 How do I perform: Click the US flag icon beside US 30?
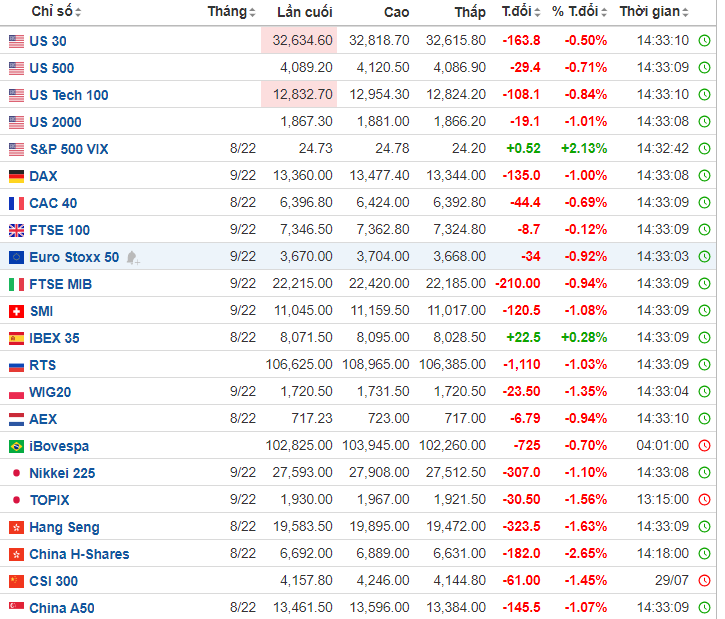[16, 41]
